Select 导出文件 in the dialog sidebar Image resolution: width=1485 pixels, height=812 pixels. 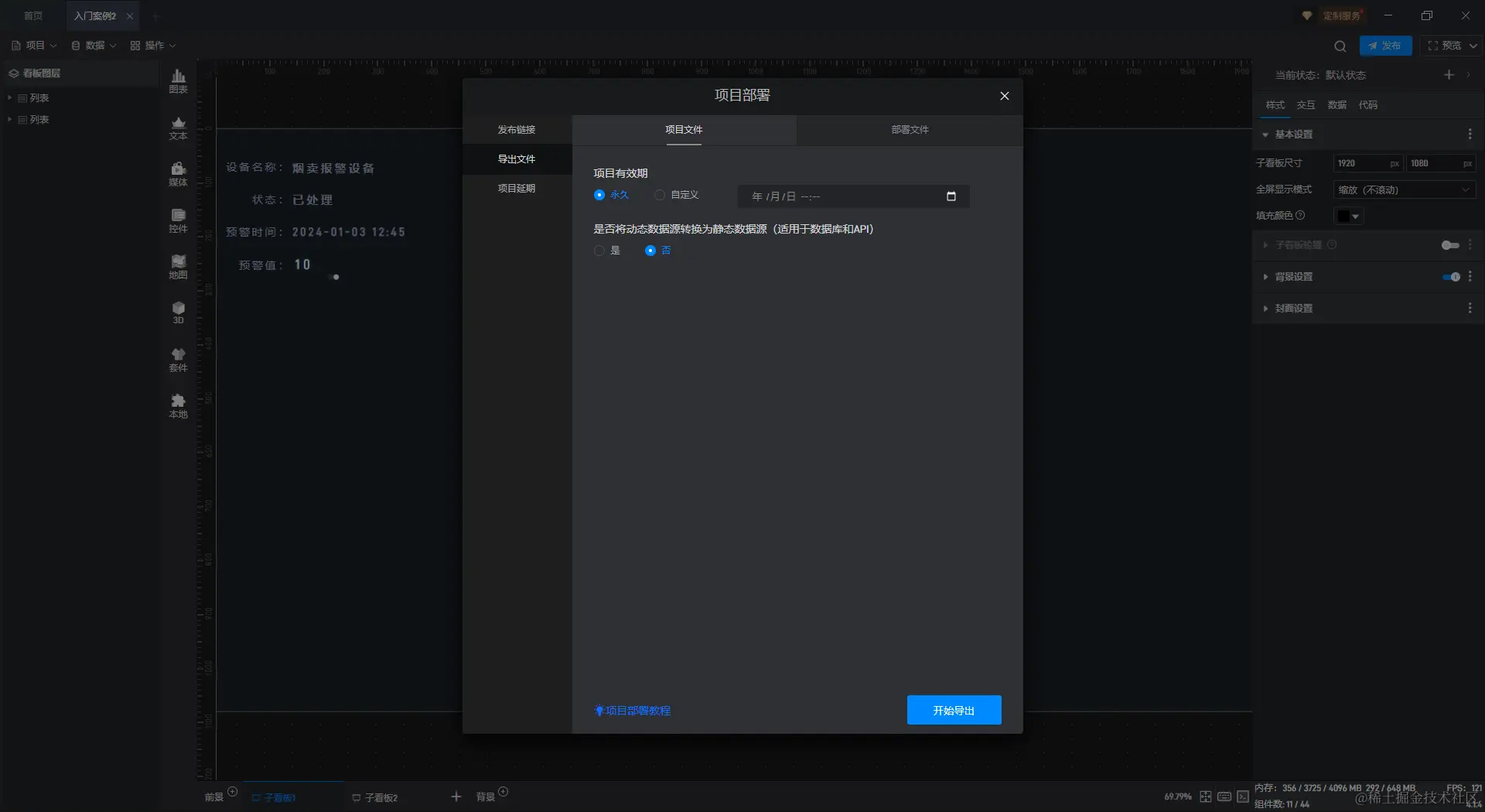pyautogui.click(x=517, y=159)
